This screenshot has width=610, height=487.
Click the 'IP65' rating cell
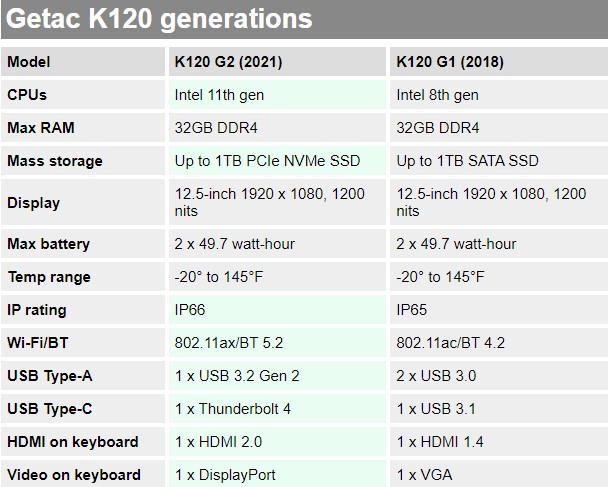[x=412, y=310]
